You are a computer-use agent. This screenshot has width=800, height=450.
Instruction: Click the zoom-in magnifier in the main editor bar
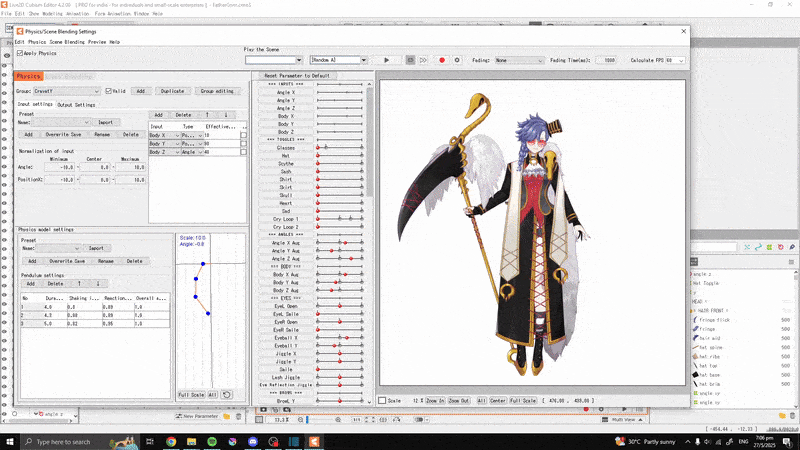pyautogui.click(x=338, y=420)
